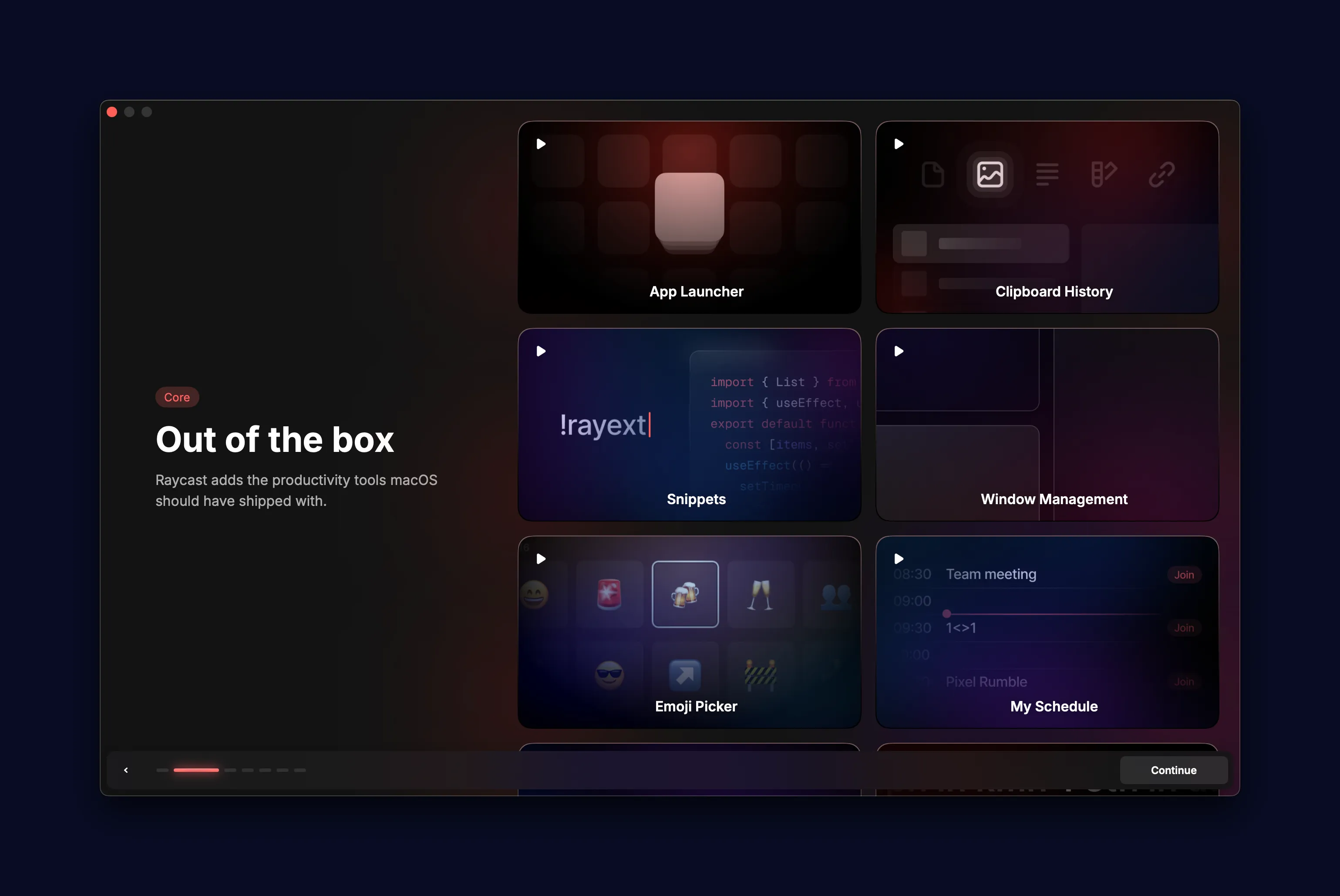
Task: Select the beer mugs emoji
Action: pos(684,594)
